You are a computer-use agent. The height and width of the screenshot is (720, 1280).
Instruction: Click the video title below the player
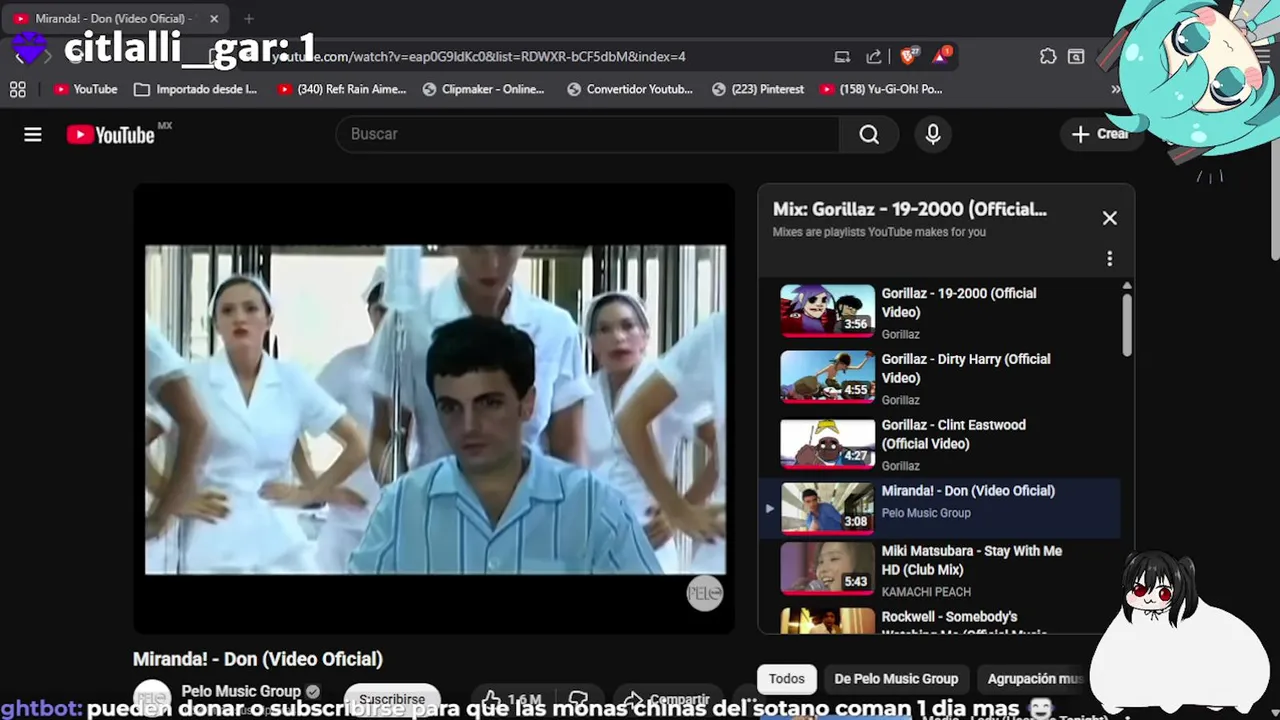click(x=258, y=659)
